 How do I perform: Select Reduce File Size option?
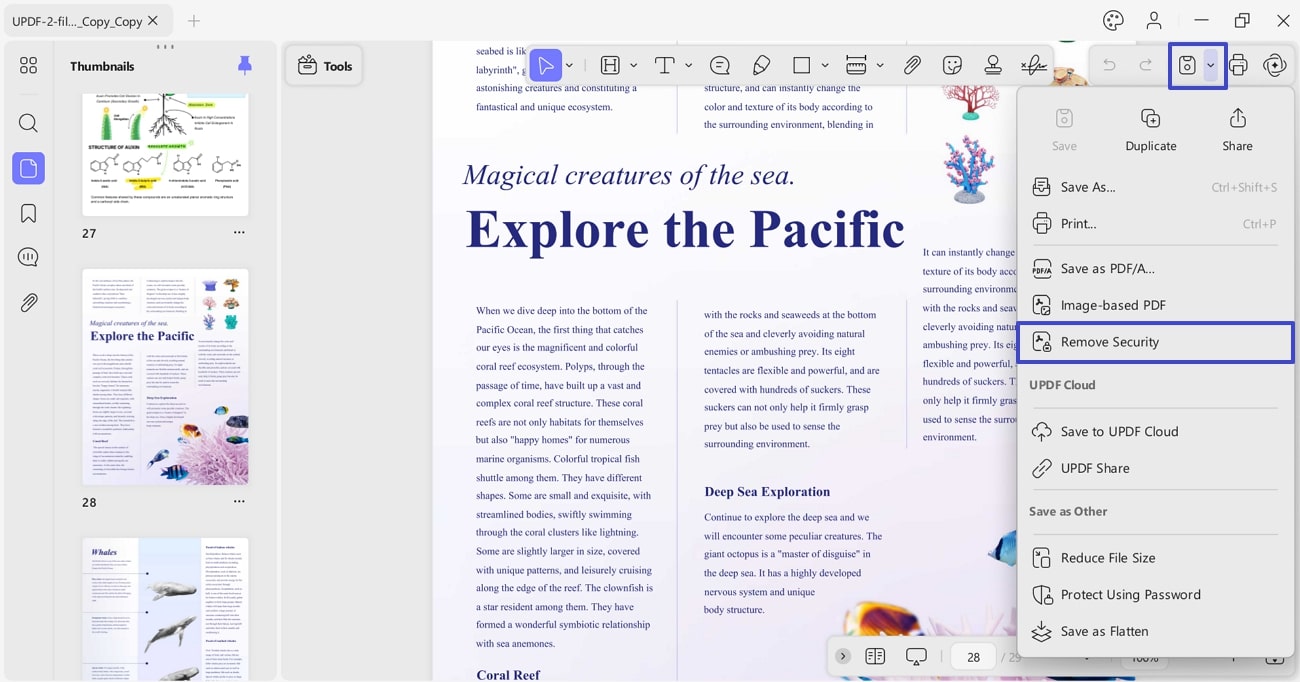coord(1155,558)
